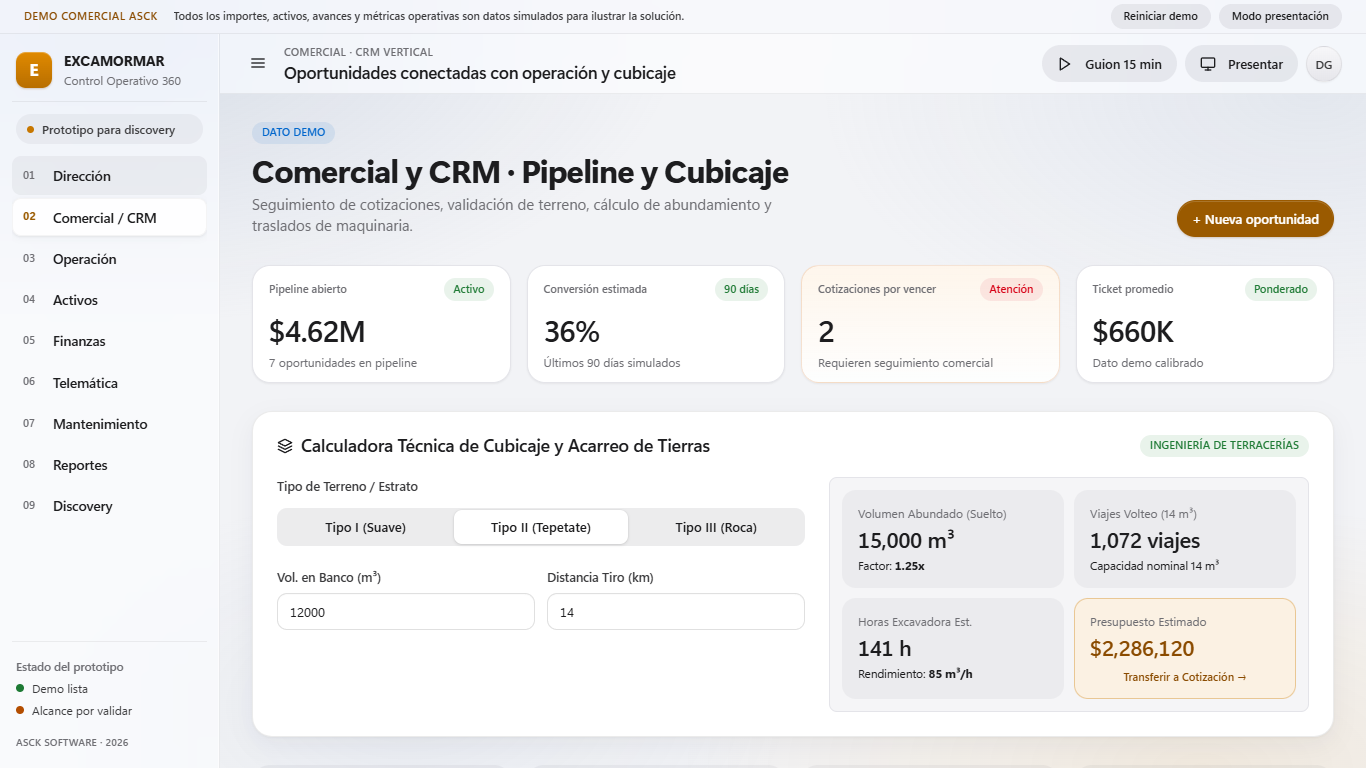Go to the Operación section
Image resolution: width=1366 pixels, height=768 pixels.
click(110, 259)
